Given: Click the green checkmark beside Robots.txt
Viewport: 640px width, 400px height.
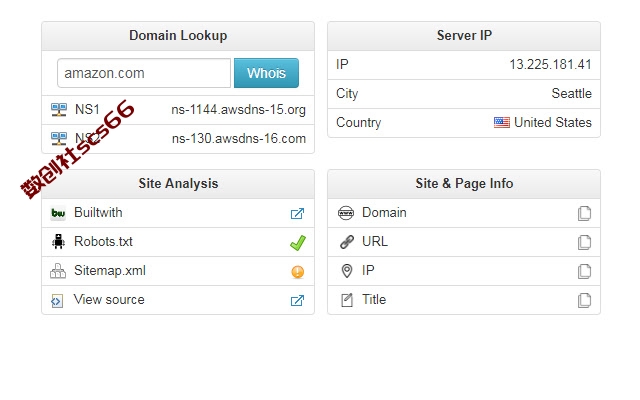Looking at the screenshot, I should tap(298, 242).
